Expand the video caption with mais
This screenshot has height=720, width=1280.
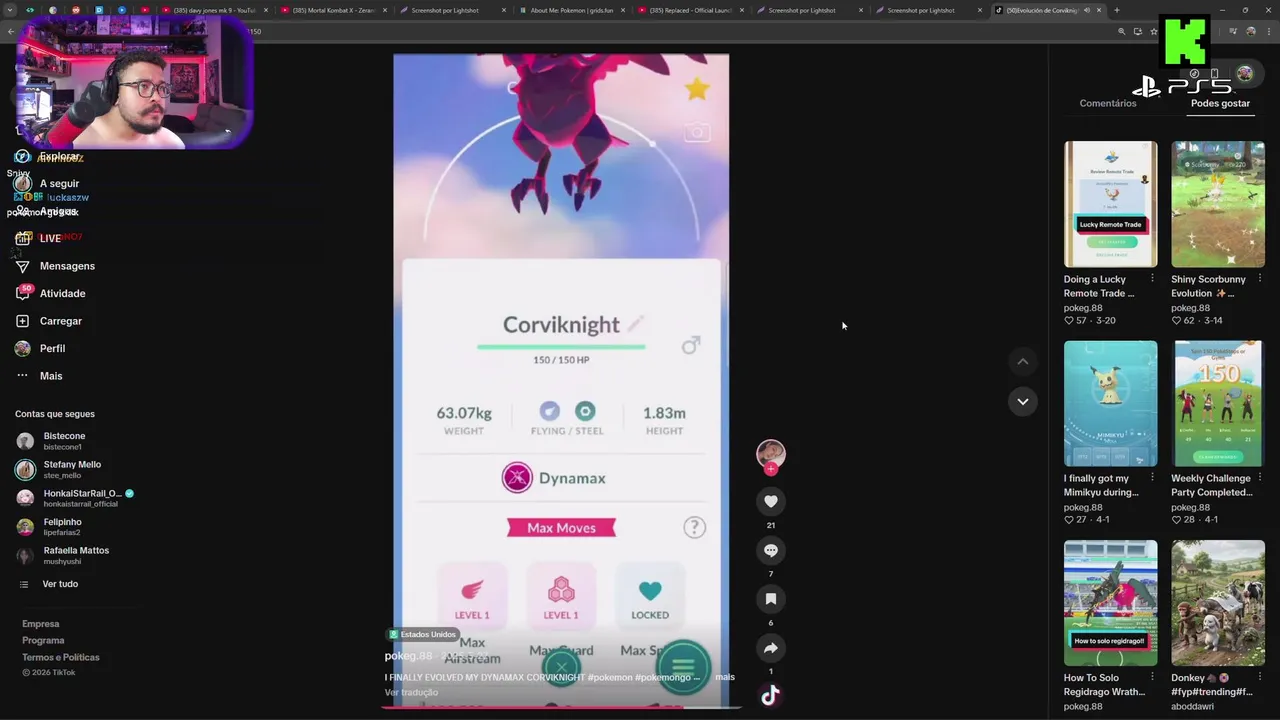[725, 677]
